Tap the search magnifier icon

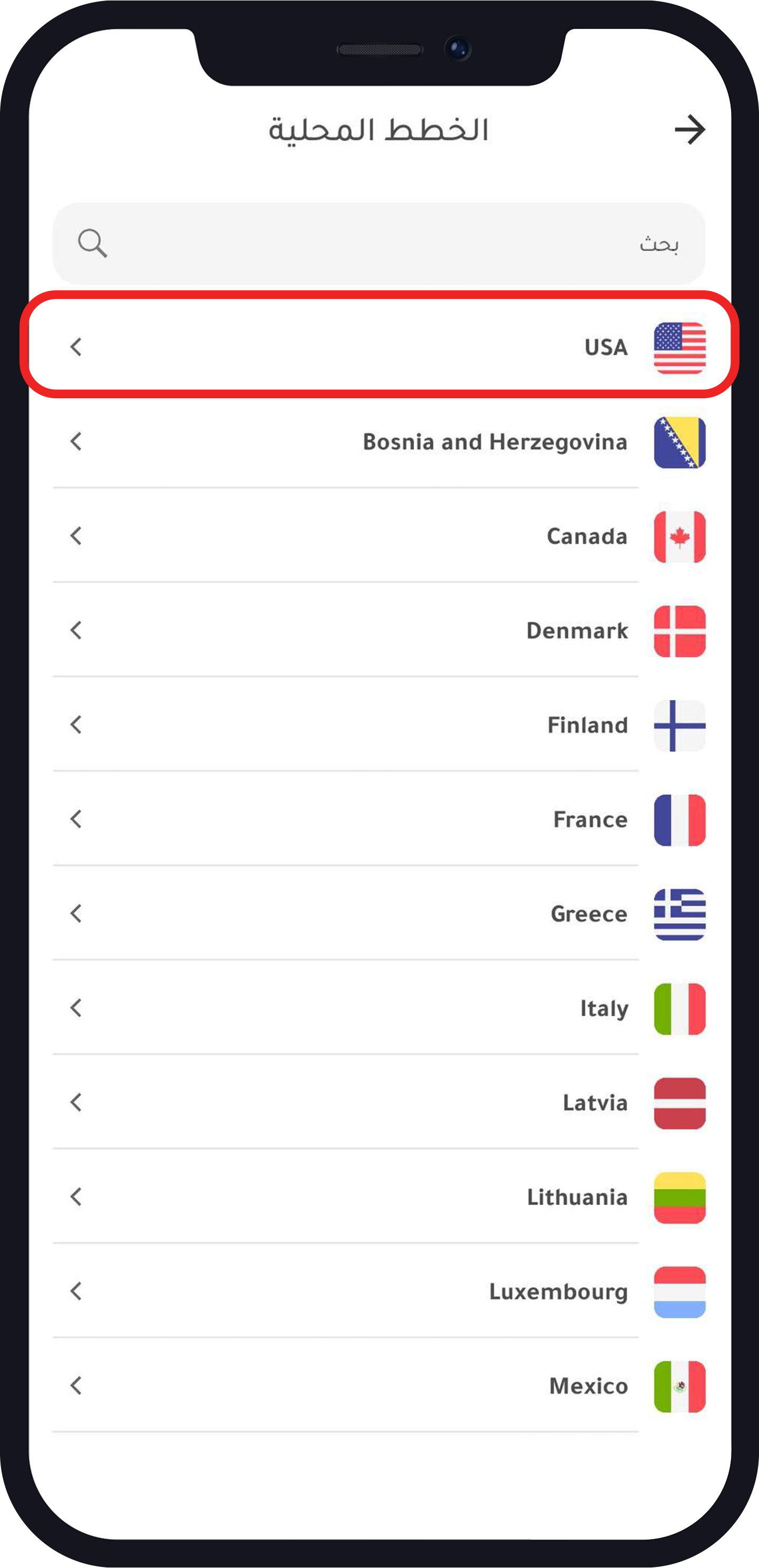pyautogui.click(x=93, y=243)
